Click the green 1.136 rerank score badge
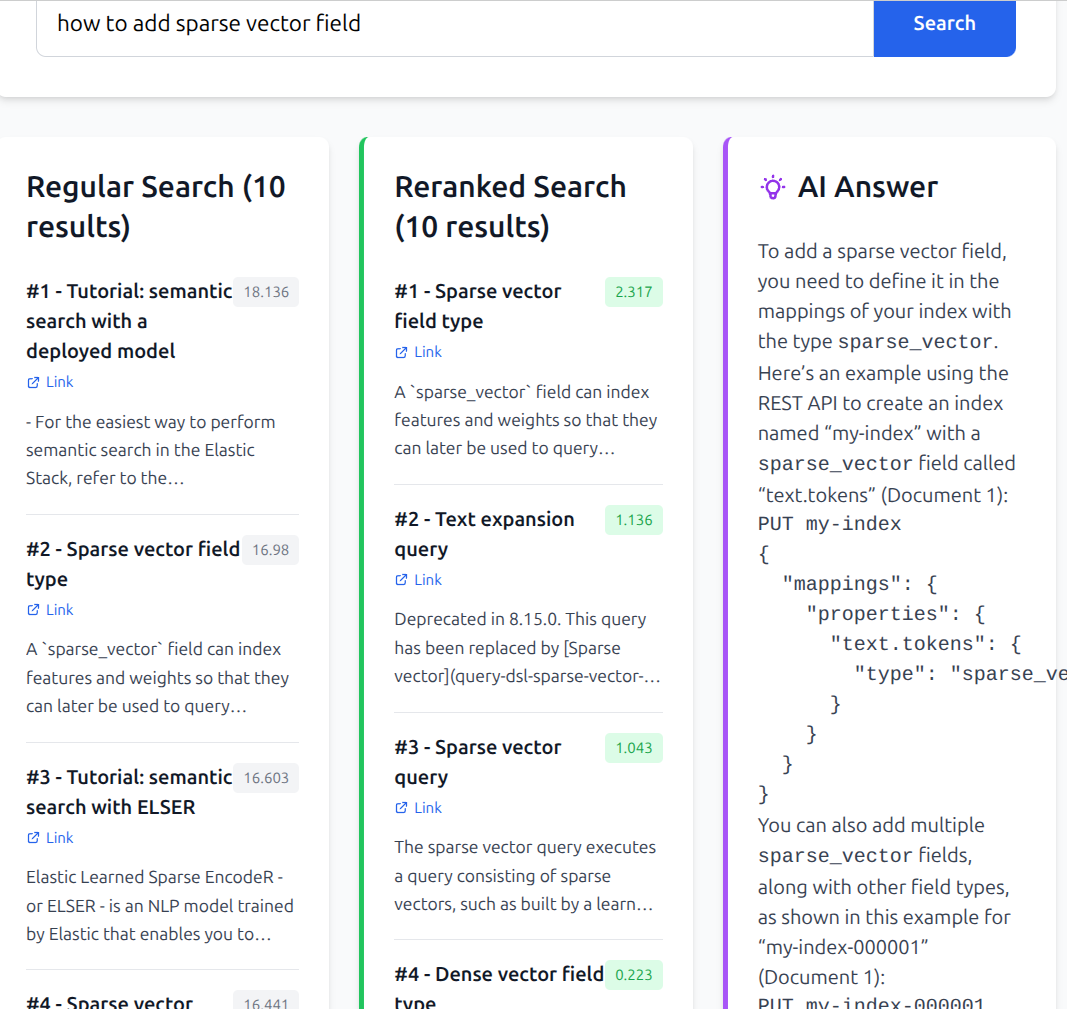This screenshot has height=1009, width=1067. point(634,520)
